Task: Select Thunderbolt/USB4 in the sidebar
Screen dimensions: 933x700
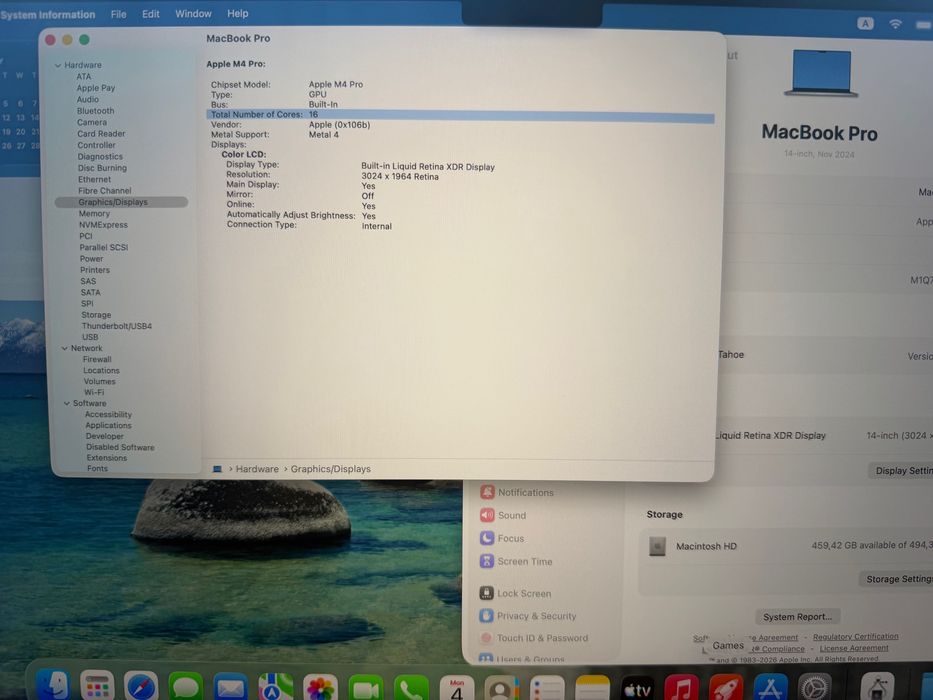Action: click(x=117, y=326)
